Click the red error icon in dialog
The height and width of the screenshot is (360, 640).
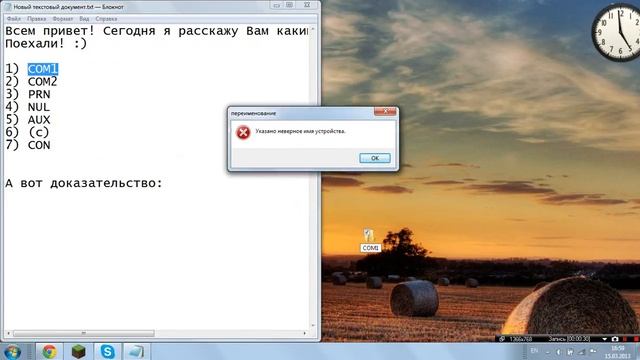[x=243, y=132]
